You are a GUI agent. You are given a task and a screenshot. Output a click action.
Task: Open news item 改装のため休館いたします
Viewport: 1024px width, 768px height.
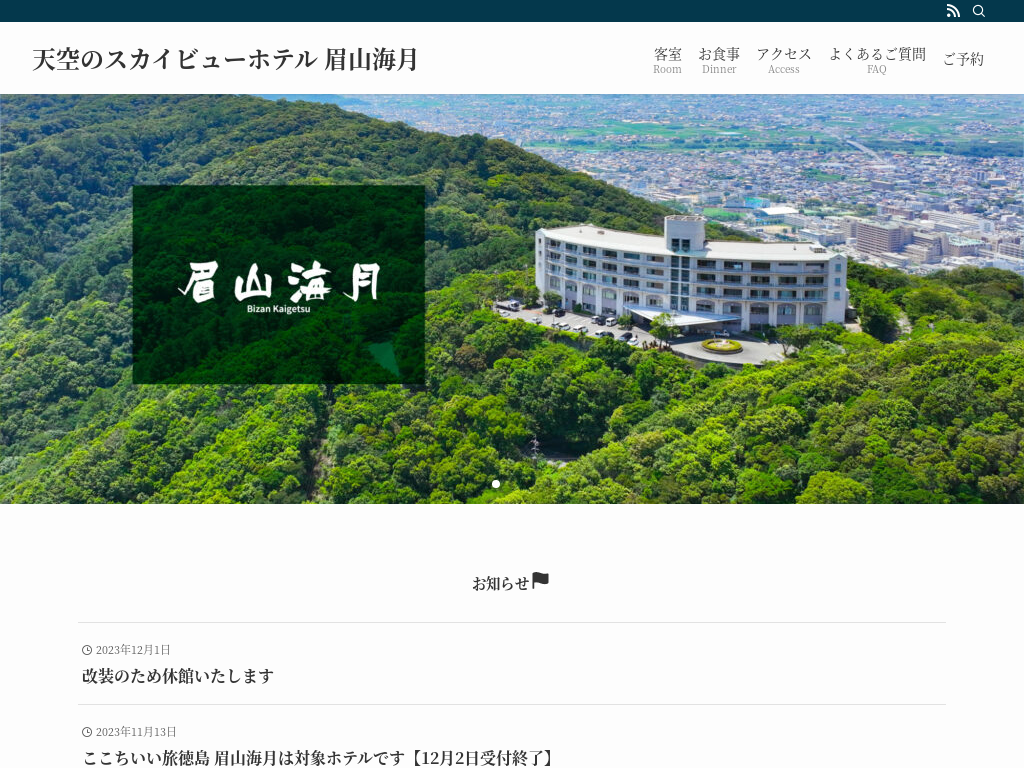pos(178,676)
